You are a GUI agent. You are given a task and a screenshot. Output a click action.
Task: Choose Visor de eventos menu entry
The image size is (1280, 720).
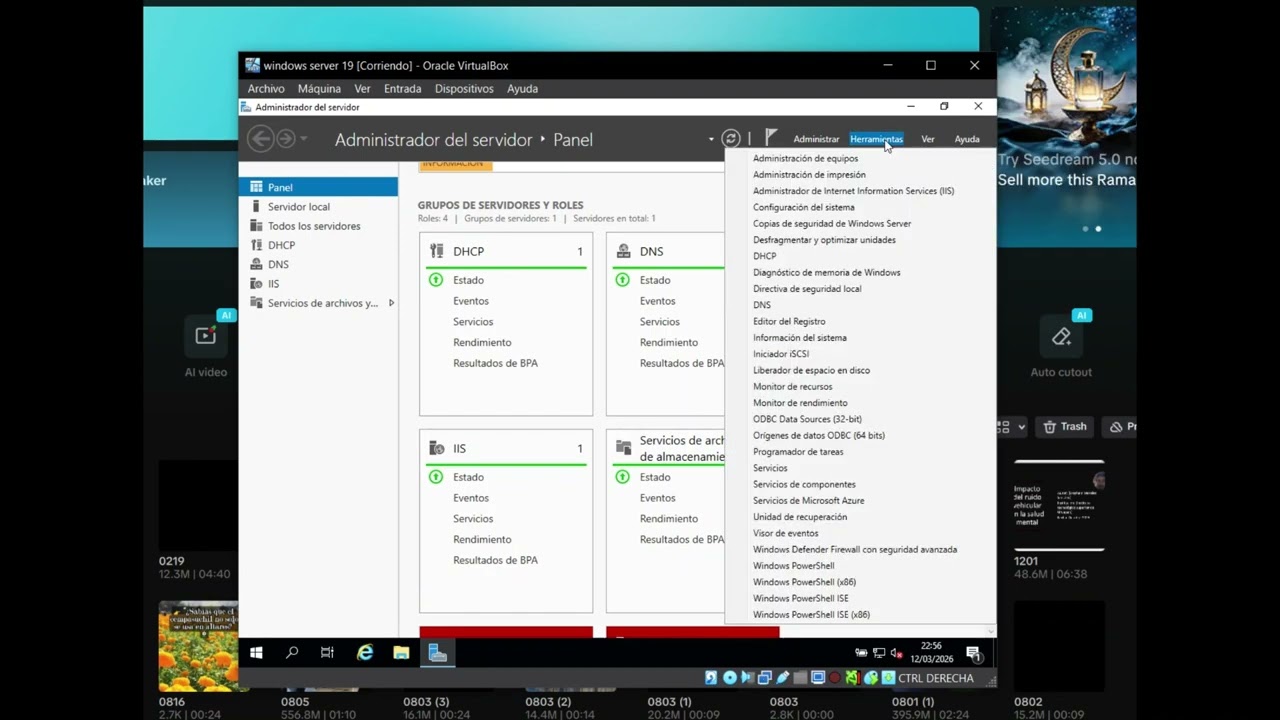pyautogui.click(x=785, y=533)
